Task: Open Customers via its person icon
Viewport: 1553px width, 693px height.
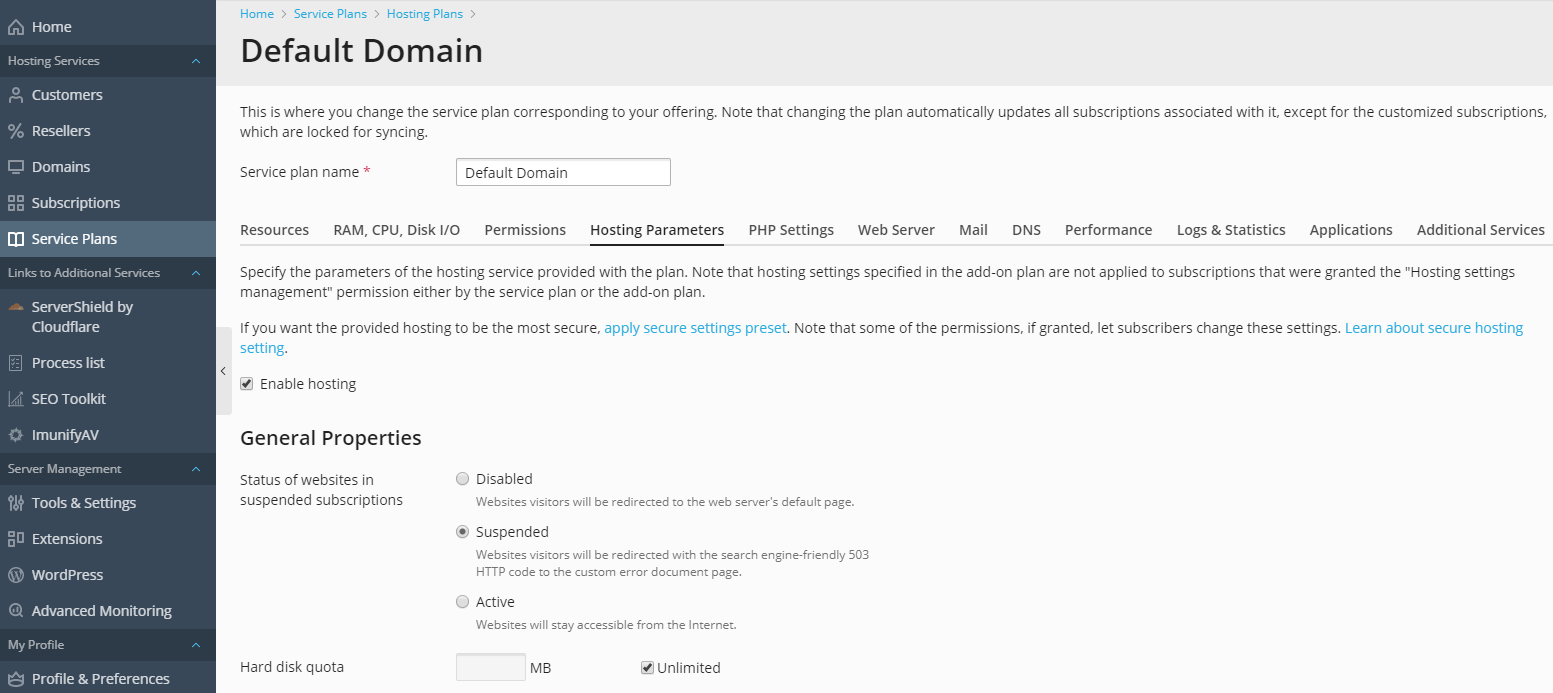Action: point(16,95)
